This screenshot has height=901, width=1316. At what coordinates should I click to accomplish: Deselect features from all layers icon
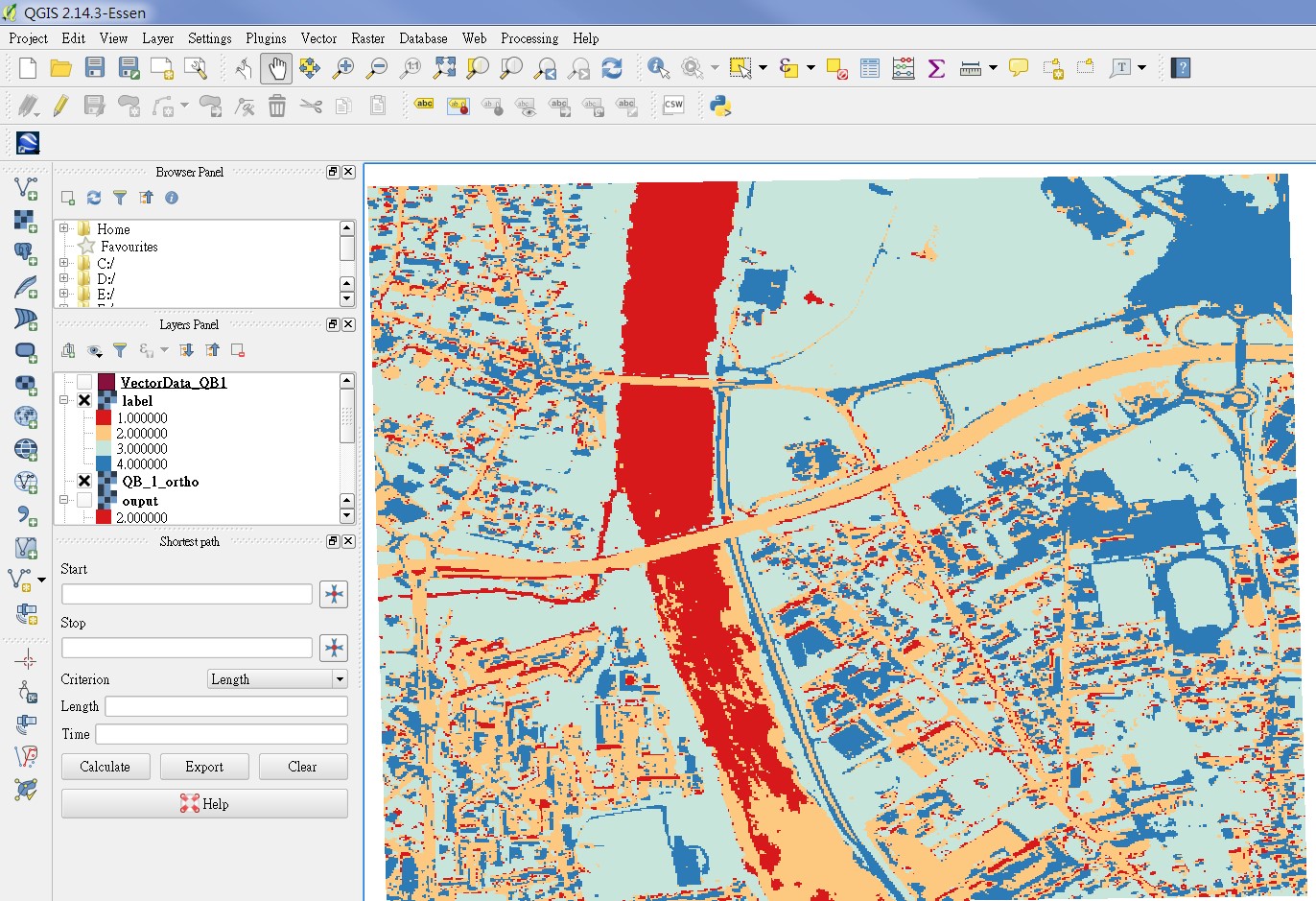point(836,68)
